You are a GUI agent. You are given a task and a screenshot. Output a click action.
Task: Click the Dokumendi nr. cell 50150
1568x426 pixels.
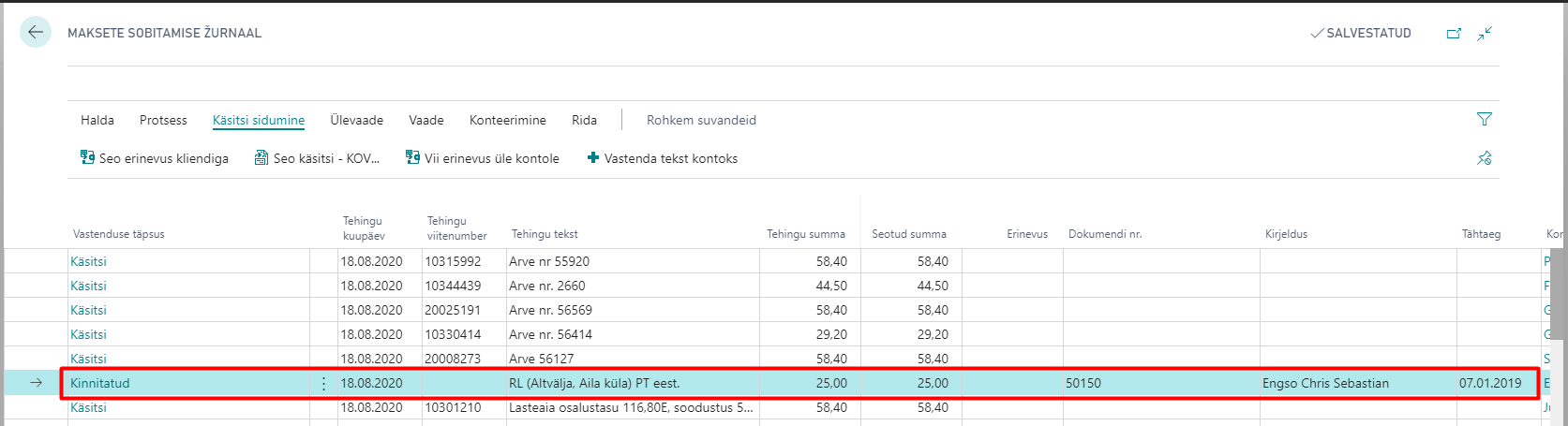click(1083, 383)
